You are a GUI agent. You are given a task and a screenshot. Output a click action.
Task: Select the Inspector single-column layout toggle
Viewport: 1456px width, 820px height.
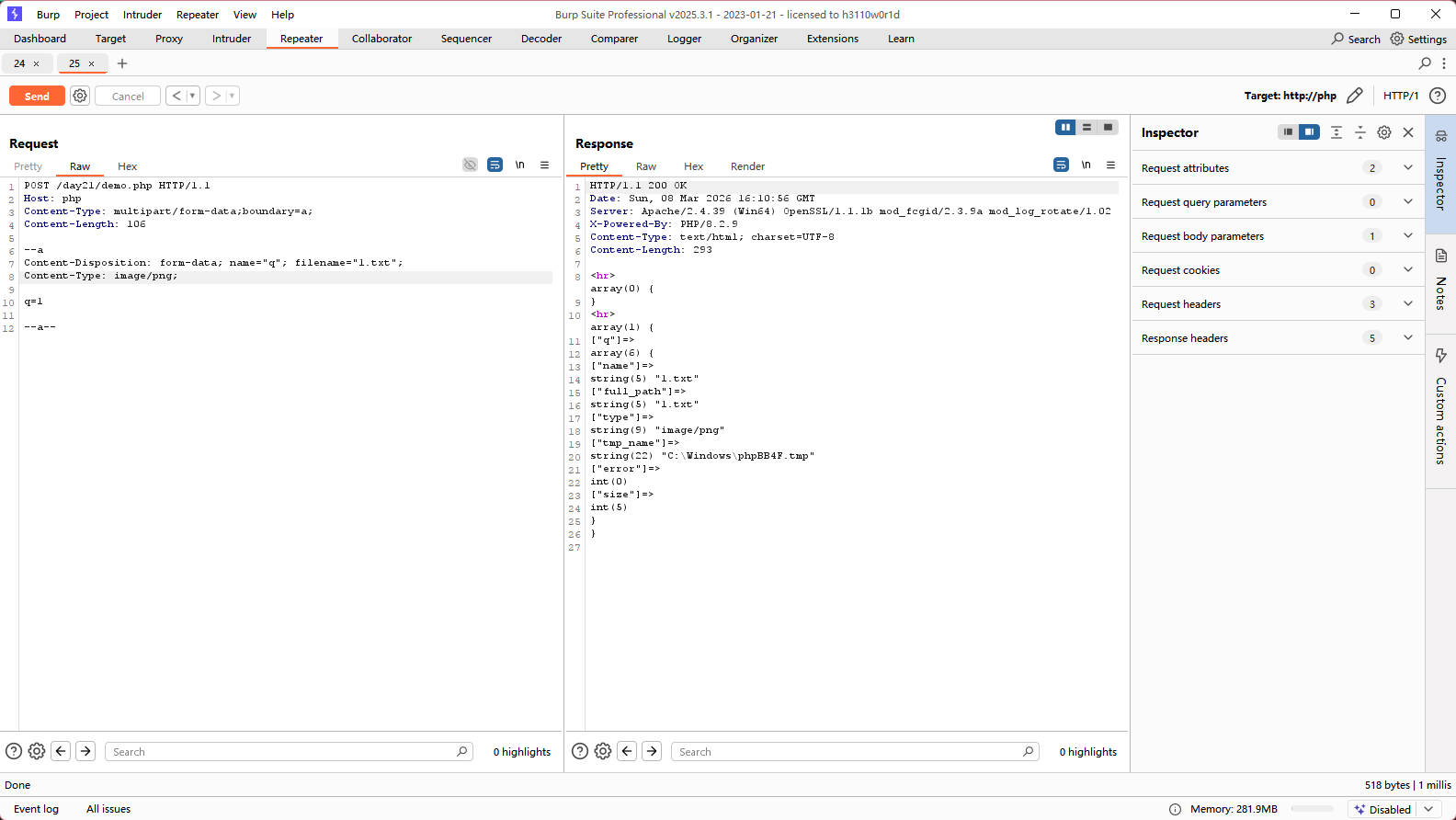pyautogui.click(x=1288, y=131)
